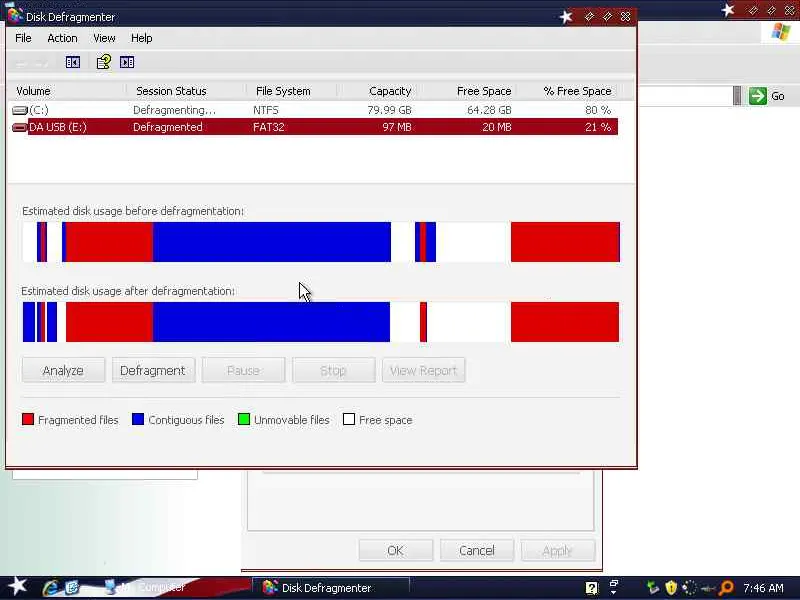Image resolution: width=800 pixels, height=600 pixels.
Task: Launch Internet Explorer from quick launch
Action: coord(51,588)
